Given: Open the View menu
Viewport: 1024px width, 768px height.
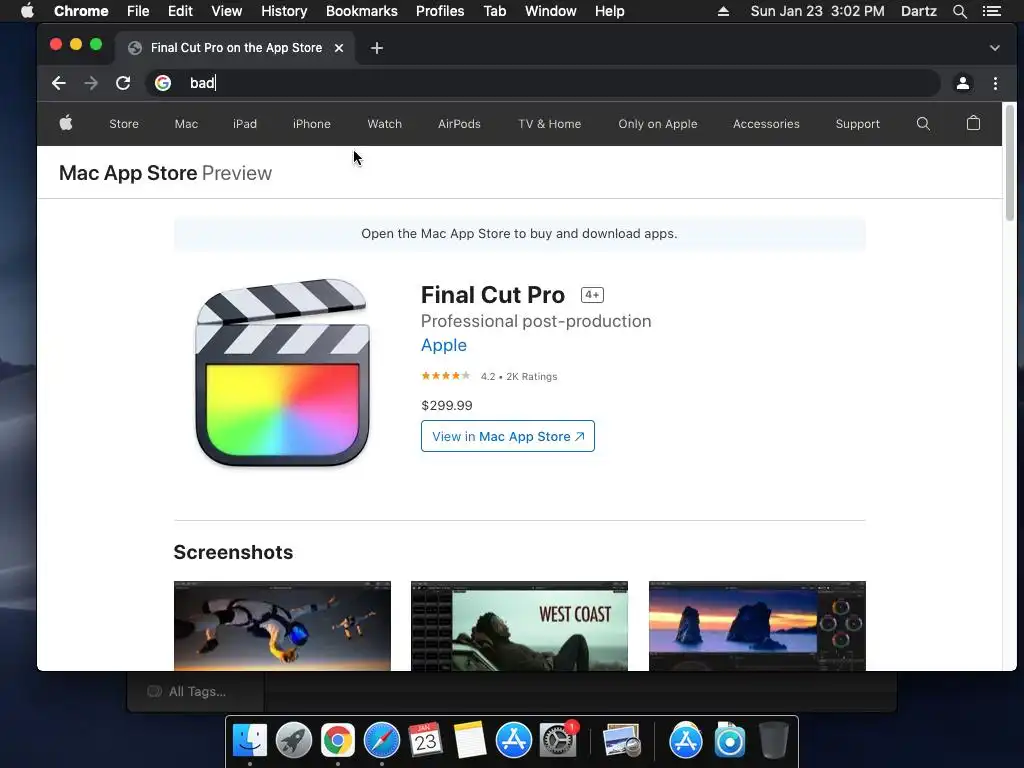Looking at the screenshot, I should point(227,11).
